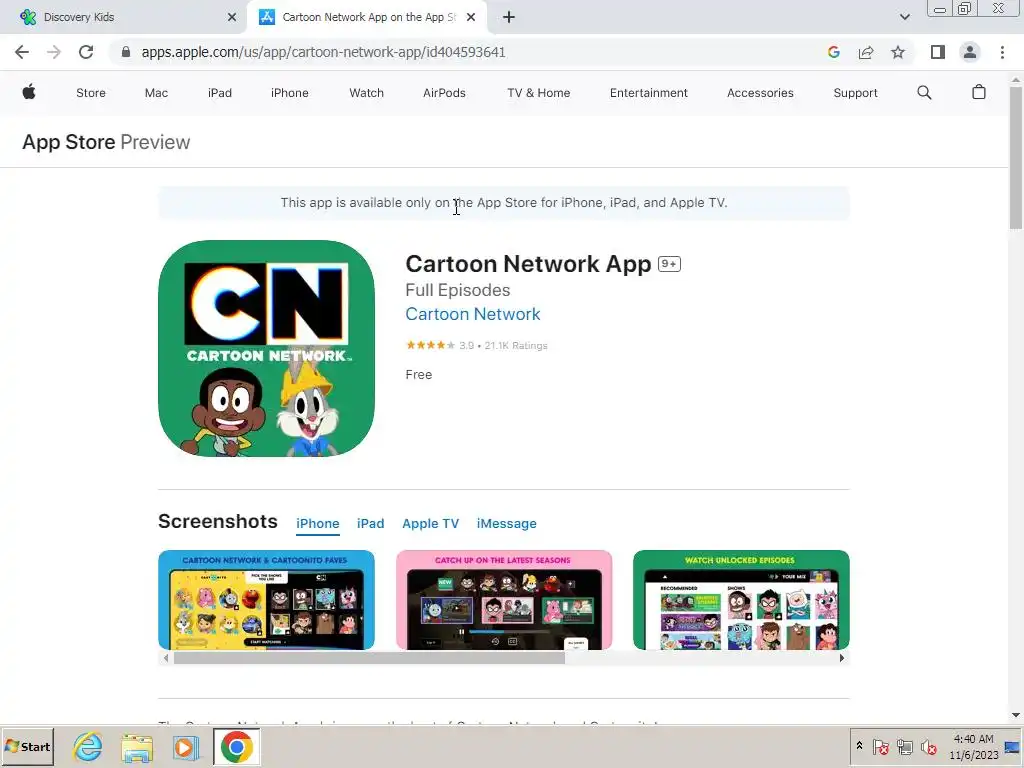The width and height of the screenshot is (1024, 768).
Task: Open the TV & Home menu
Action: click(539, 93)
